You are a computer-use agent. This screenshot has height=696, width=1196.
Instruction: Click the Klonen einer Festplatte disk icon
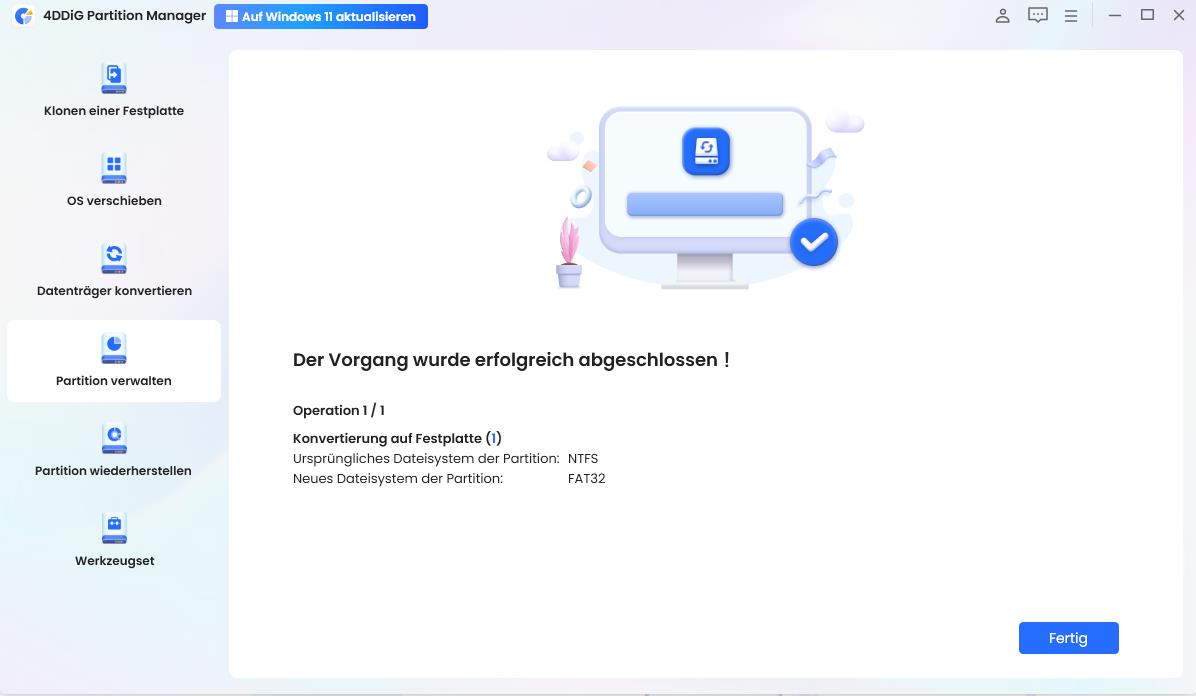114,78
